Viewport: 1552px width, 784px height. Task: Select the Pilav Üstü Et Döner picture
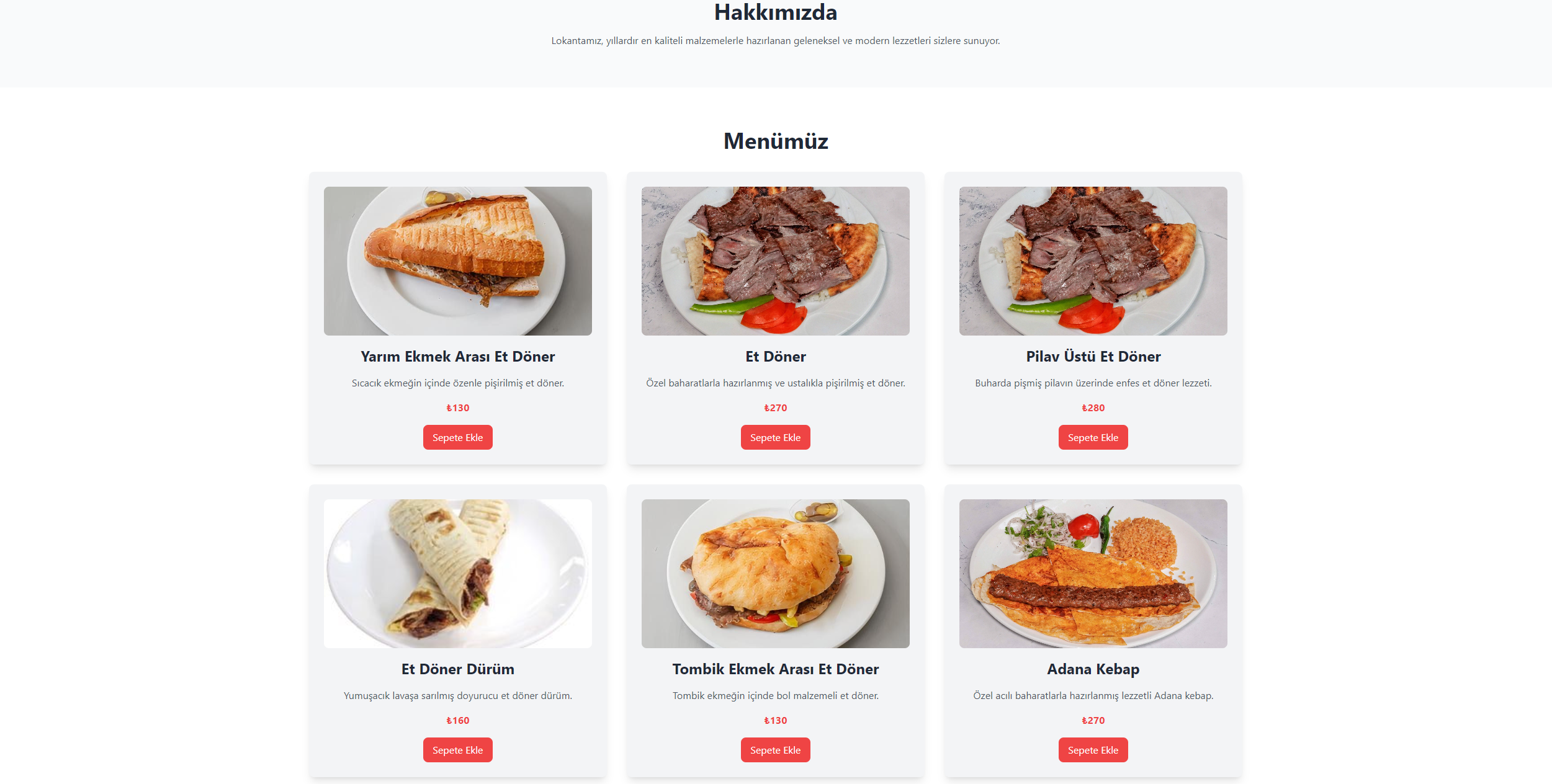coord(1093,261)
